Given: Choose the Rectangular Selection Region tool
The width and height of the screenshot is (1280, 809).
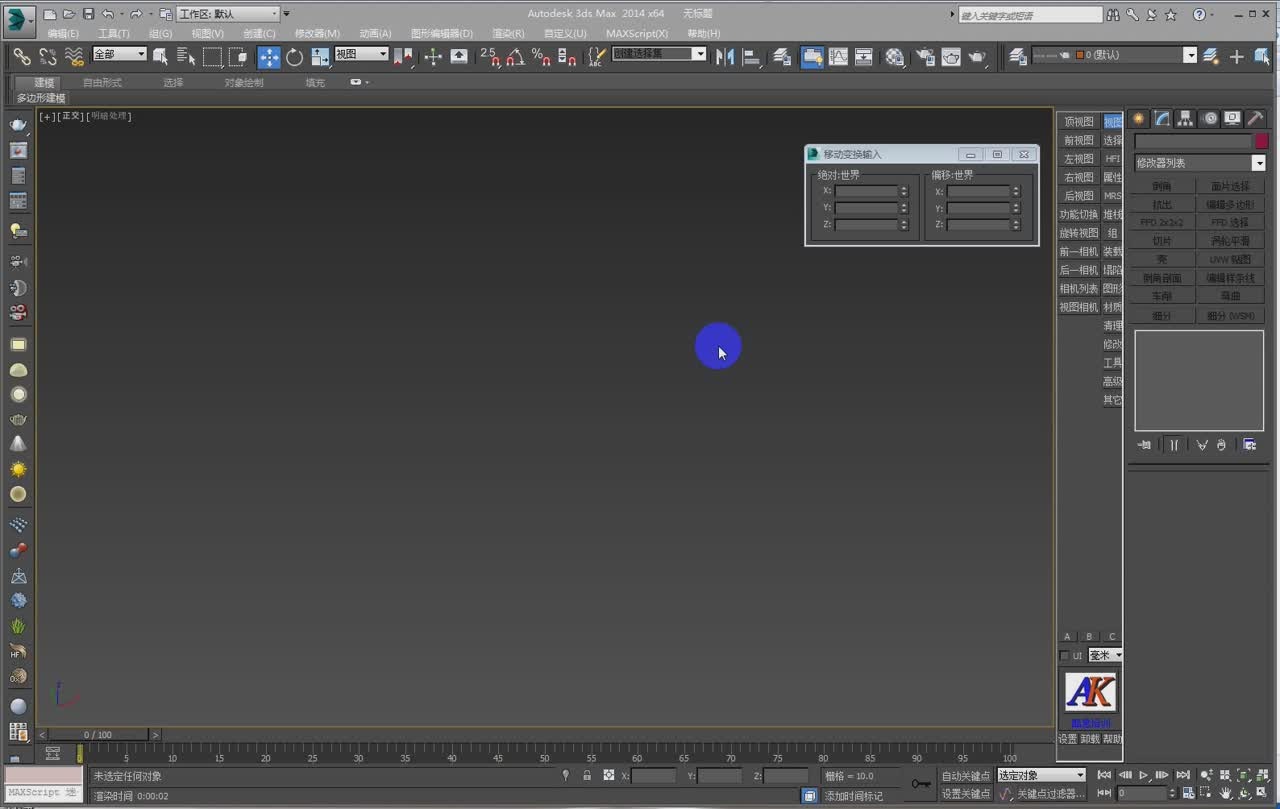Looking at the screenshot, I should click(212, 57).
